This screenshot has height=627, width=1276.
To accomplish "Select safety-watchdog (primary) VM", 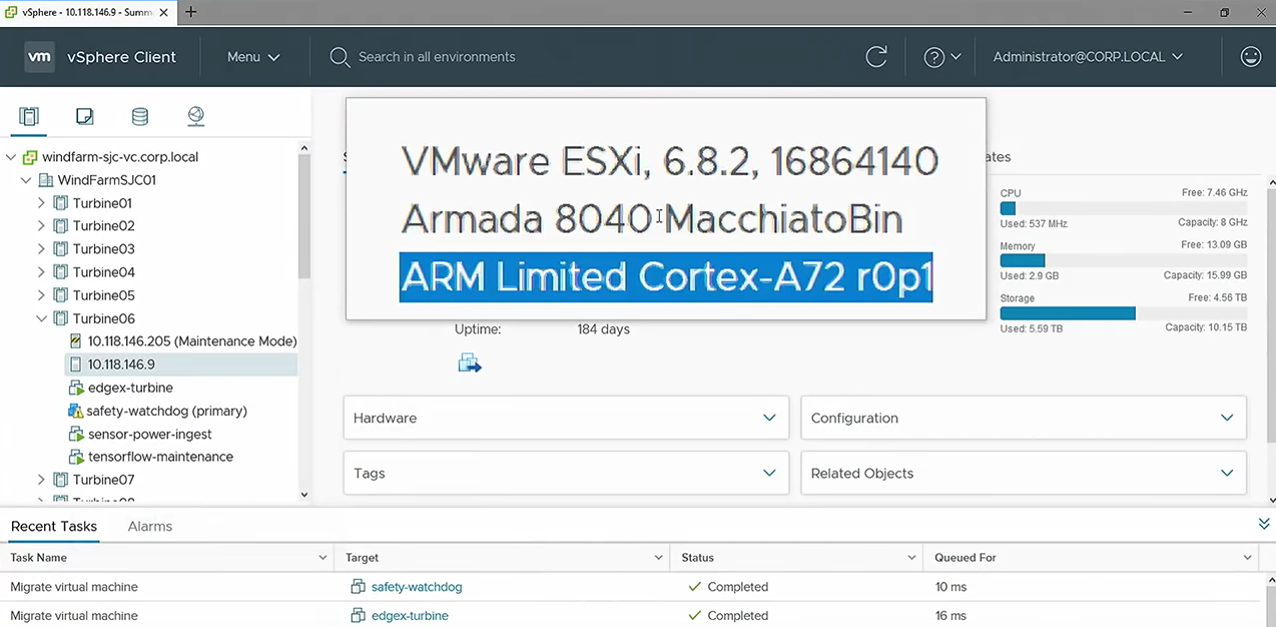I will click(166, 411).
